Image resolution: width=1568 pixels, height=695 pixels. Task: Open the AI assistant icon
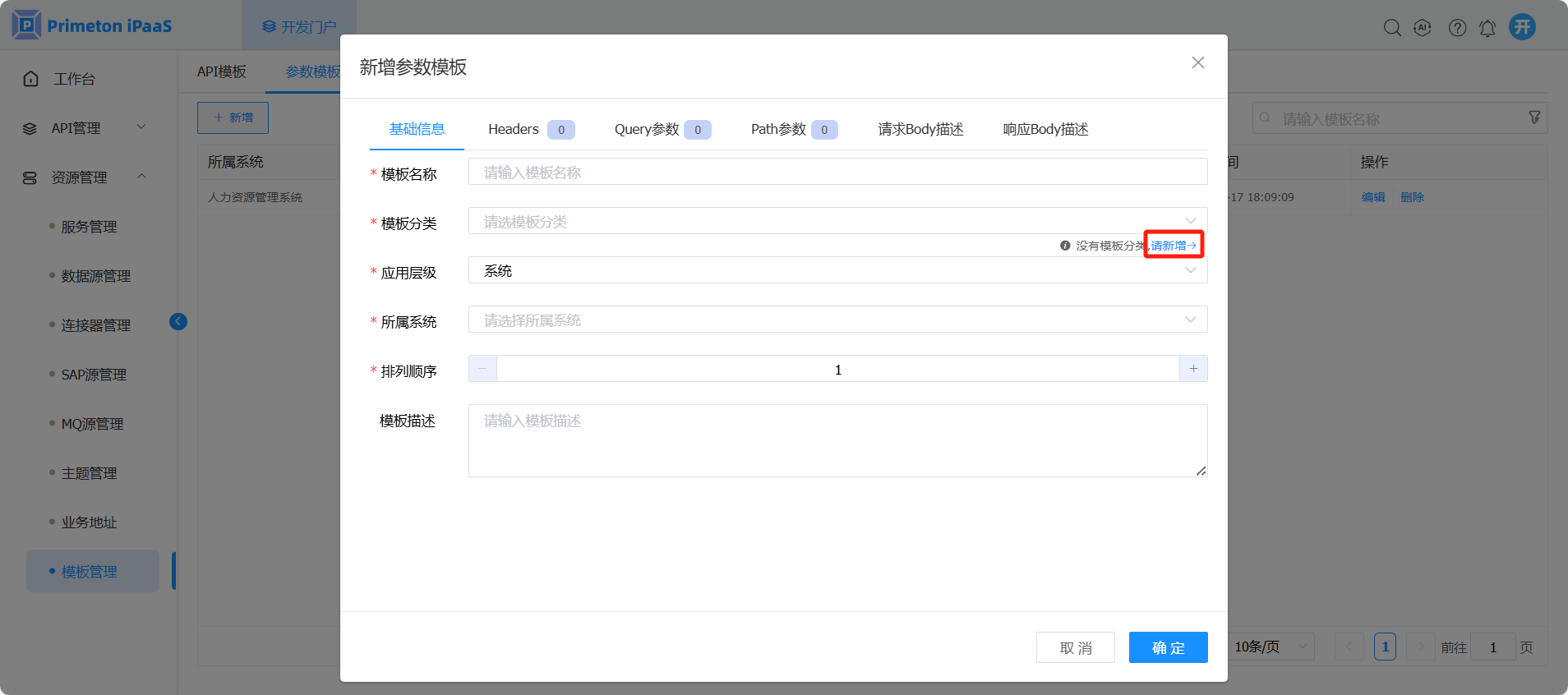[1422, 28]
